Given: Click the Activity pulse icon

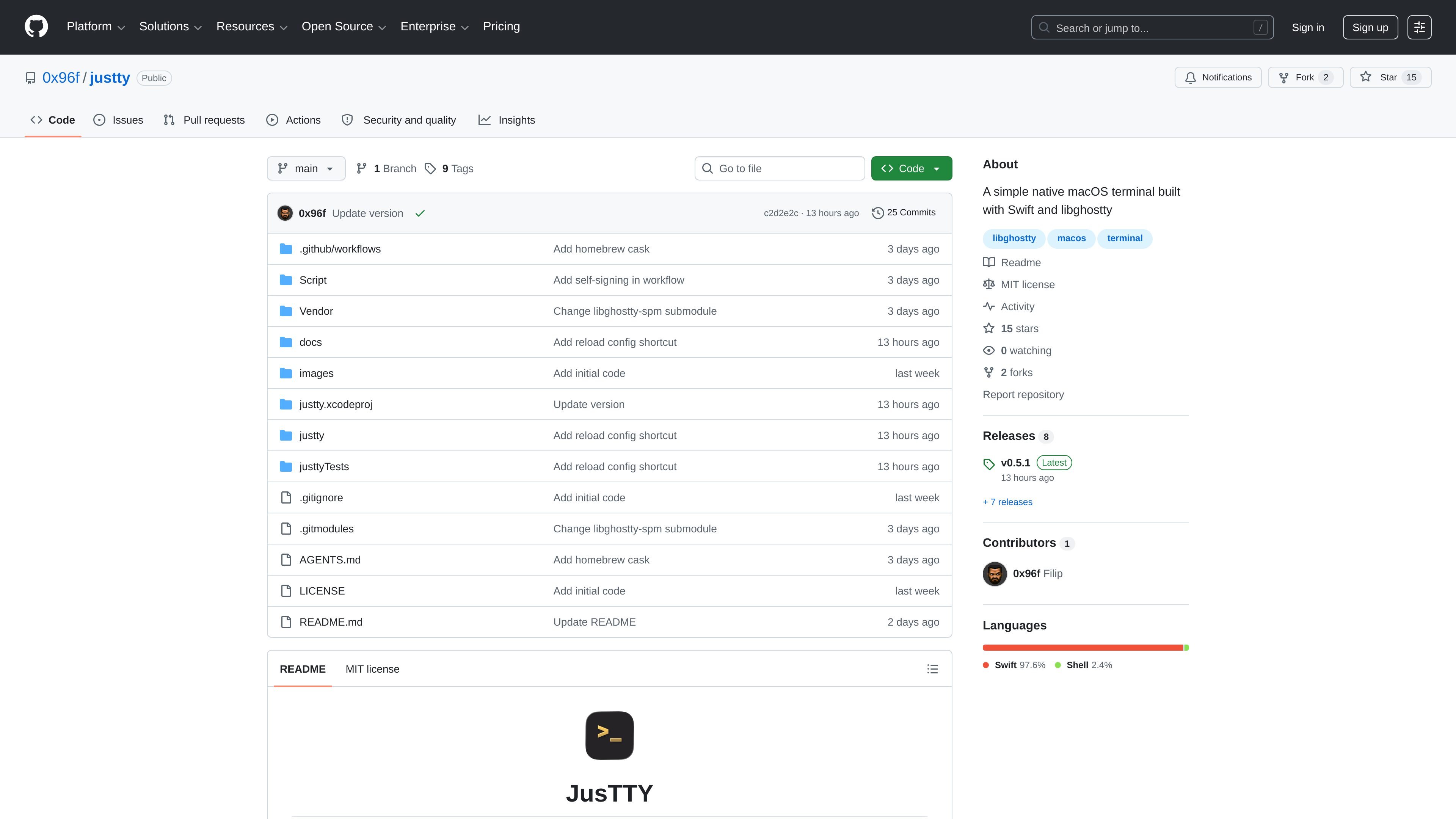Looking at the screenshot, I should coord(988,306).
